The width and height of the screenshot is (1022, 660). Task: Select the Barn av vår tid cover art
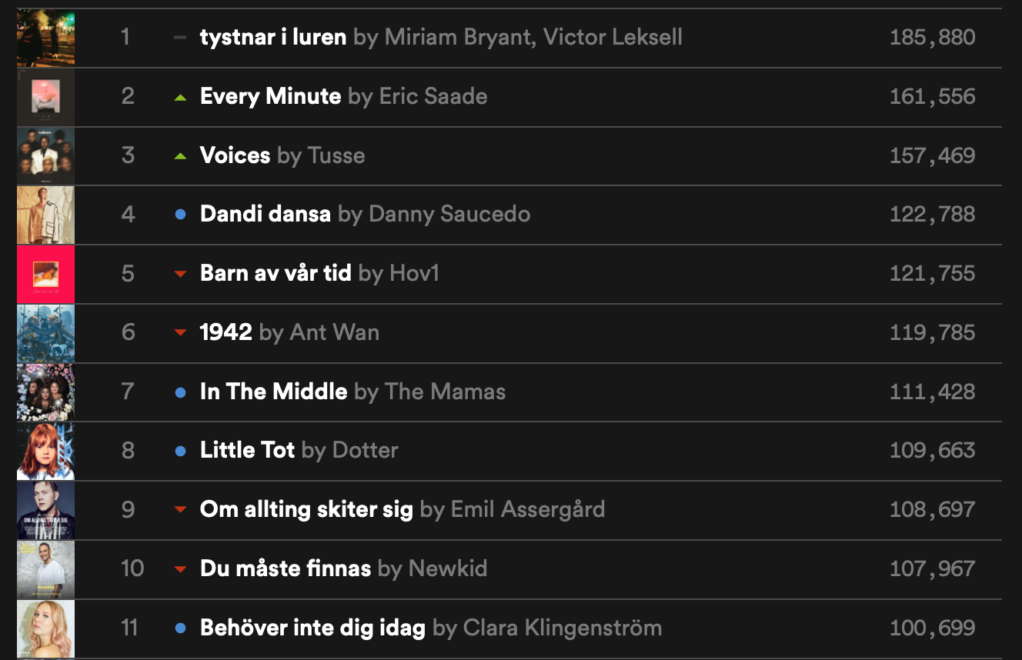(x=46, y=274)
